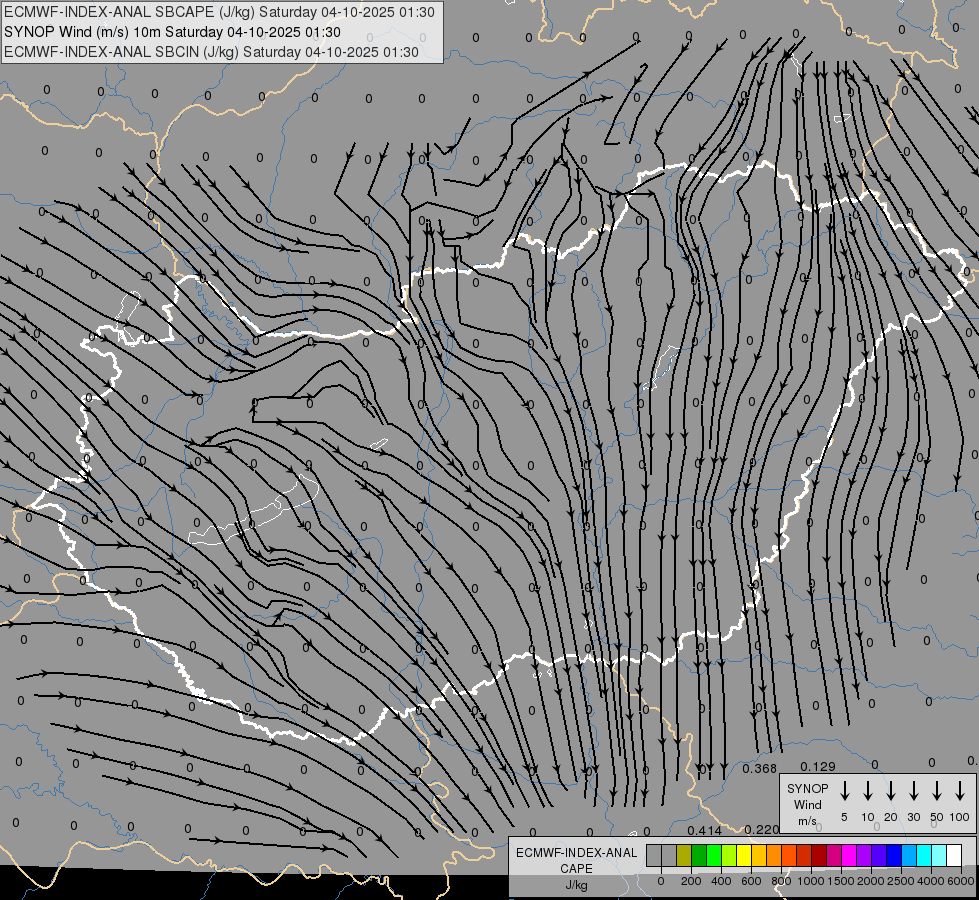The image size is (979, 900).
Task: Select the dark green CAPE legend swatch
Action: [x=699, y=855]
